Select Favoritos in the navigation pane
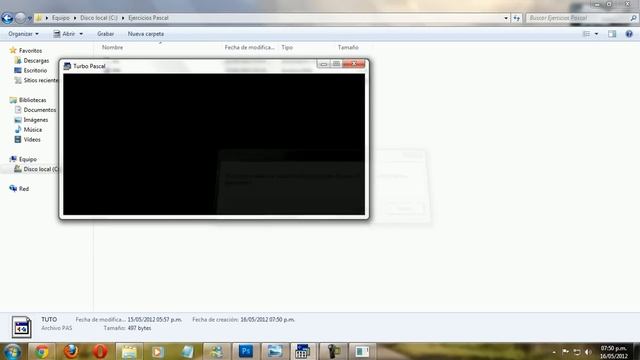The image size is (640, 360). [30, 51]
